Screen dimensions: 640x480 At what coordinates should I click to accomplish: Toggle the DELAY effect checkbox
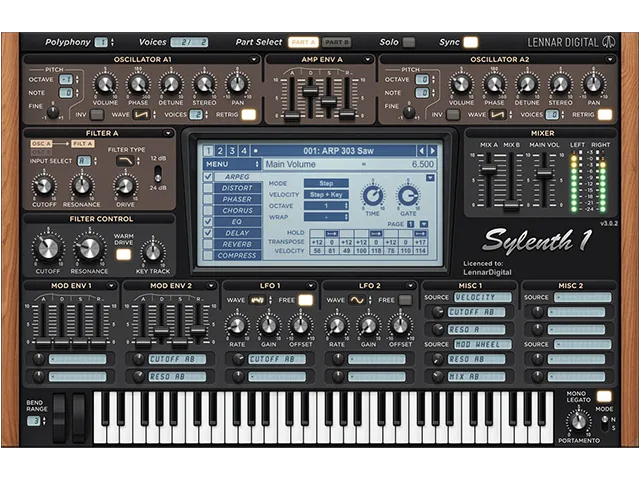pyautogui.click(x=208, y=233)
